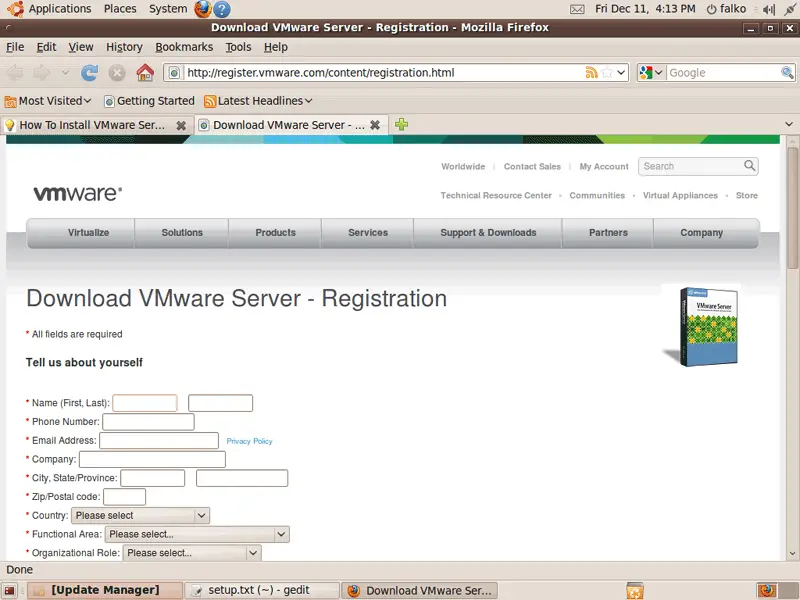The height and width of the screenshot is (600, 800).
Task: Open the Bookmarks menu
Action: pyautogui.click(x=184, y=47)
